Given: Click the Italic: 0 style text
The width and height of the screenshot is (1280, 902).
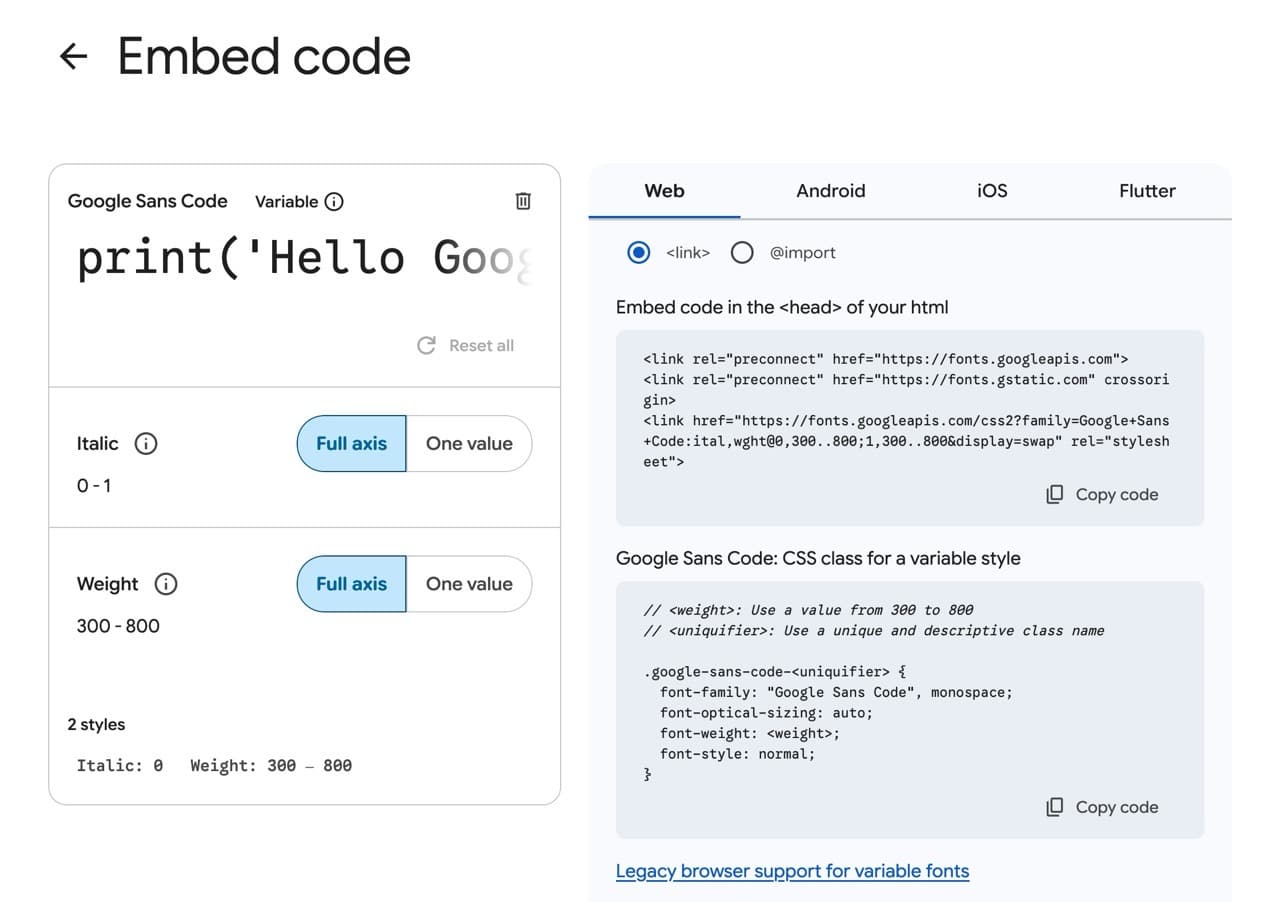Looking at the screenshot, I should pyautogui.click(x=120, y=766).
